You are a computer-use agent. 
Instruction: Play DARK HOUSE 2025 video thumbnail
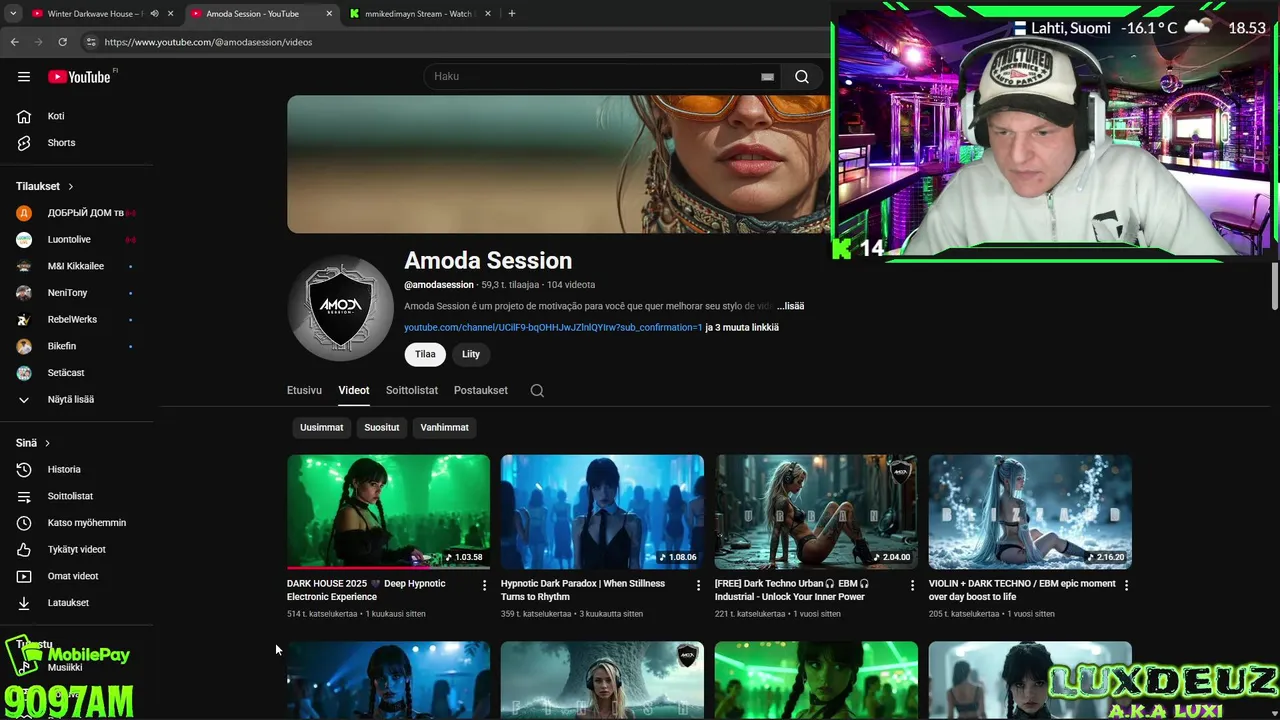tap(388, 512)
